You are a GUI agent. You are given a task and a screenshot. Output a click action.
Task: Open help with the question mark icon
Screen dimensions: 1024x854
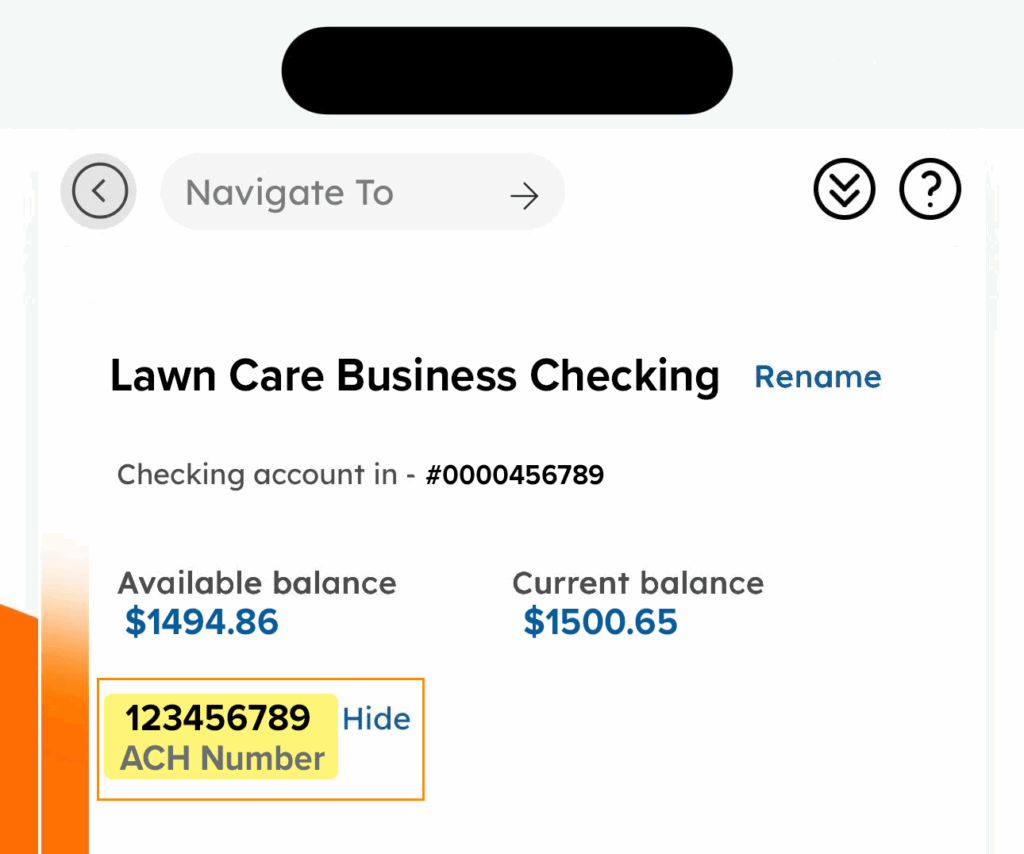(930, 190)
